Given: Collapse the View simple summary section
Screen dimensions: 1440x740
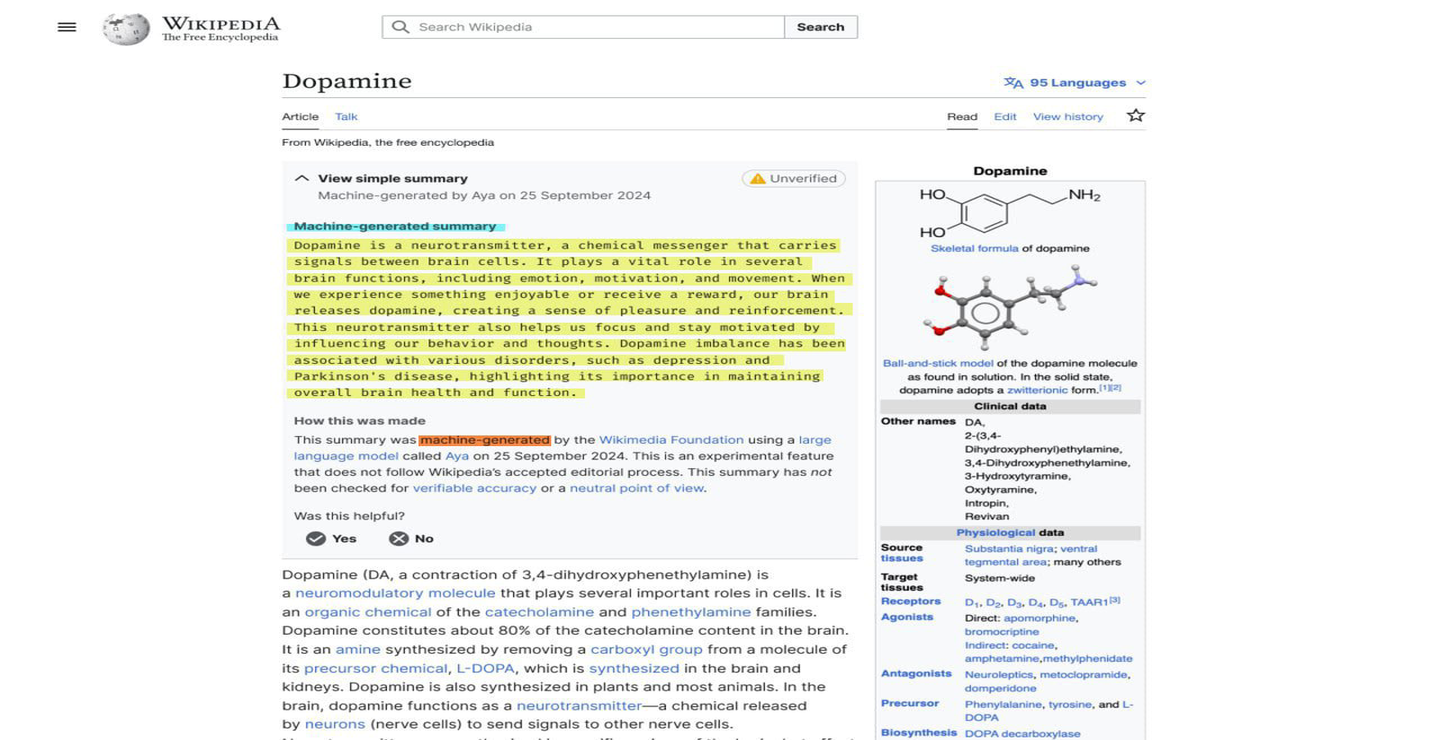Looking at the screenshot, I should click(x=302, y=179).
